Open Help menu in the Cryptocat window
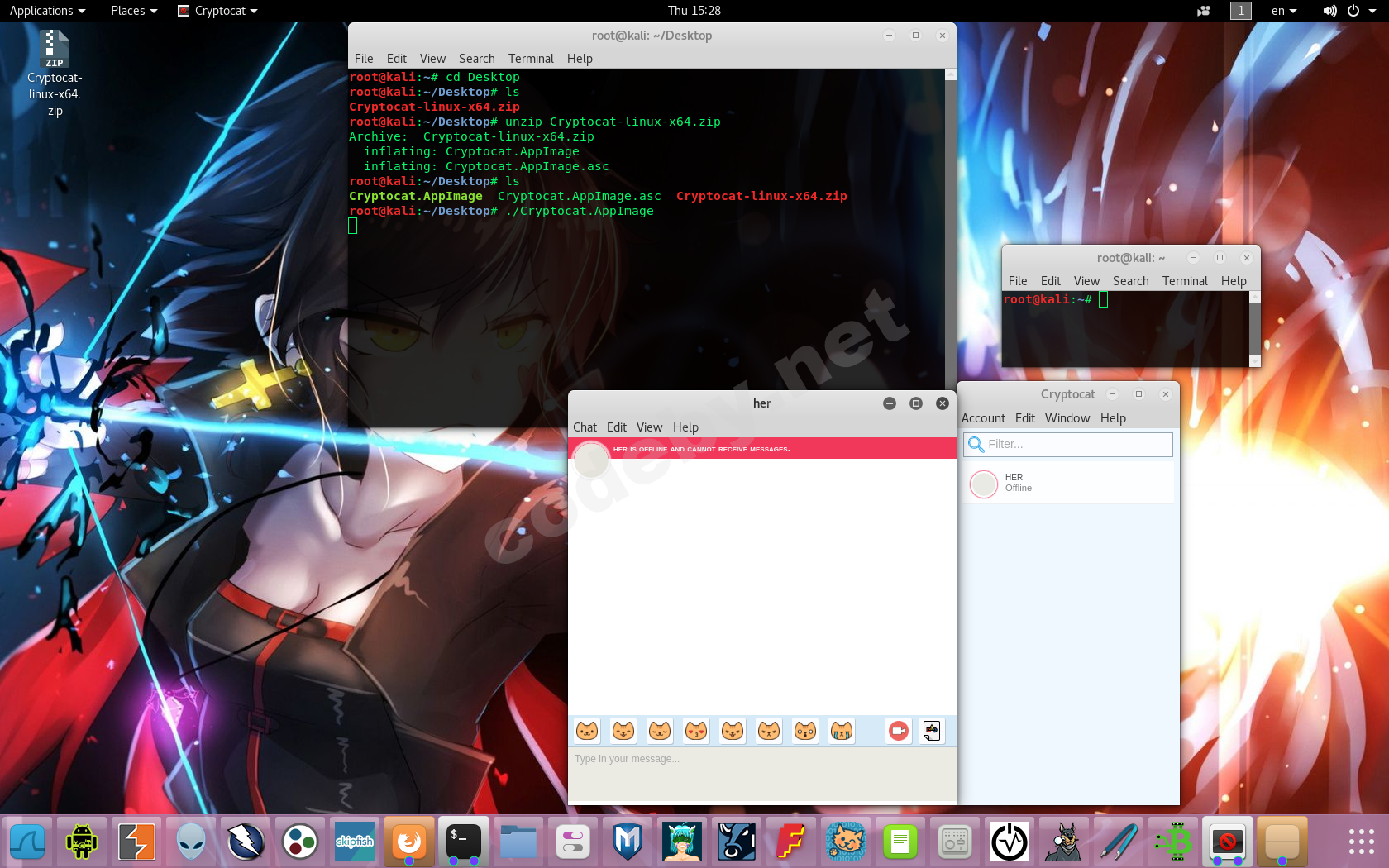Screen dimensions: 1389x868 click(1113, 418)
